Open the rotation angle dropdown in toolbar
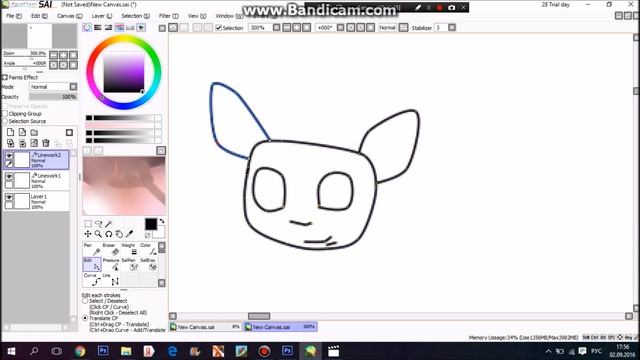This screenshot has width=640, height=360. click(340, 27)
